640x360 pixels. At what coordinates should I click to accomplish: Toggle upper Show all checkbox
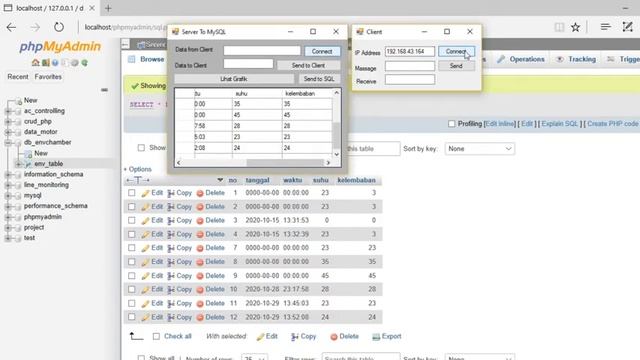pyautogui.click(x=141, y=148)
